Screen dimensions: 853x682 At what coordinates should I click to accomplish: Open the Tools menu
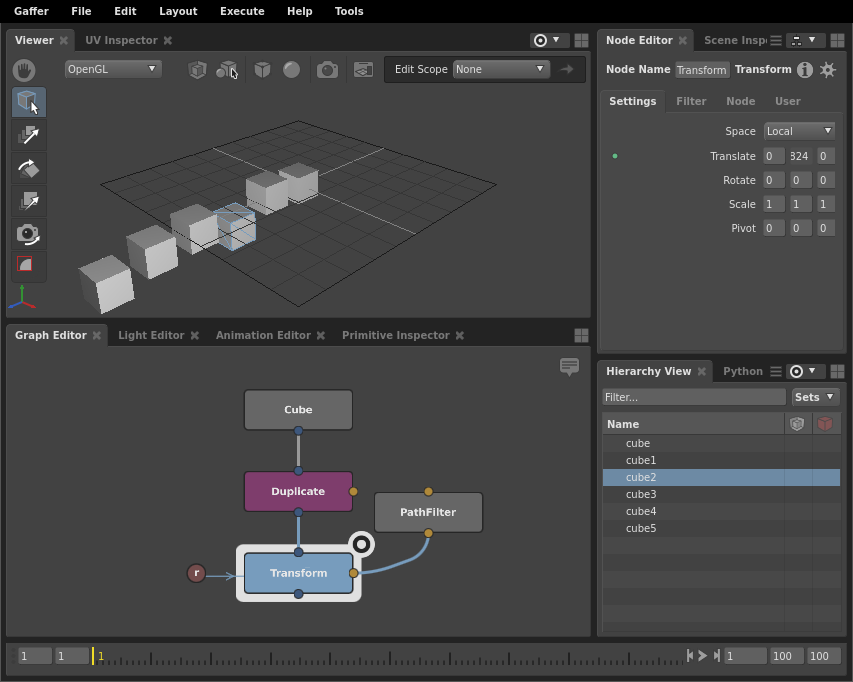click(349, 11)
